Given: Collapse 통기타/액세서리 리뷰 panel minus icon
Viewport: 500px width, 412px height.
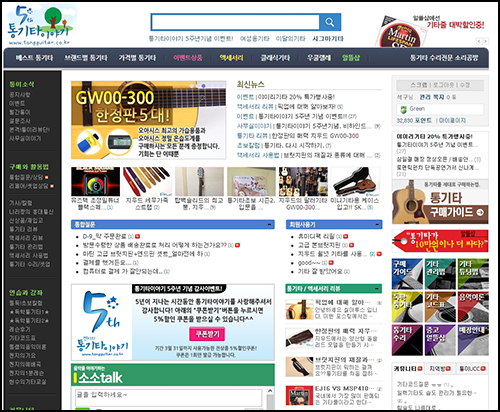Looking at the screenshot, I should click(377, 289).
